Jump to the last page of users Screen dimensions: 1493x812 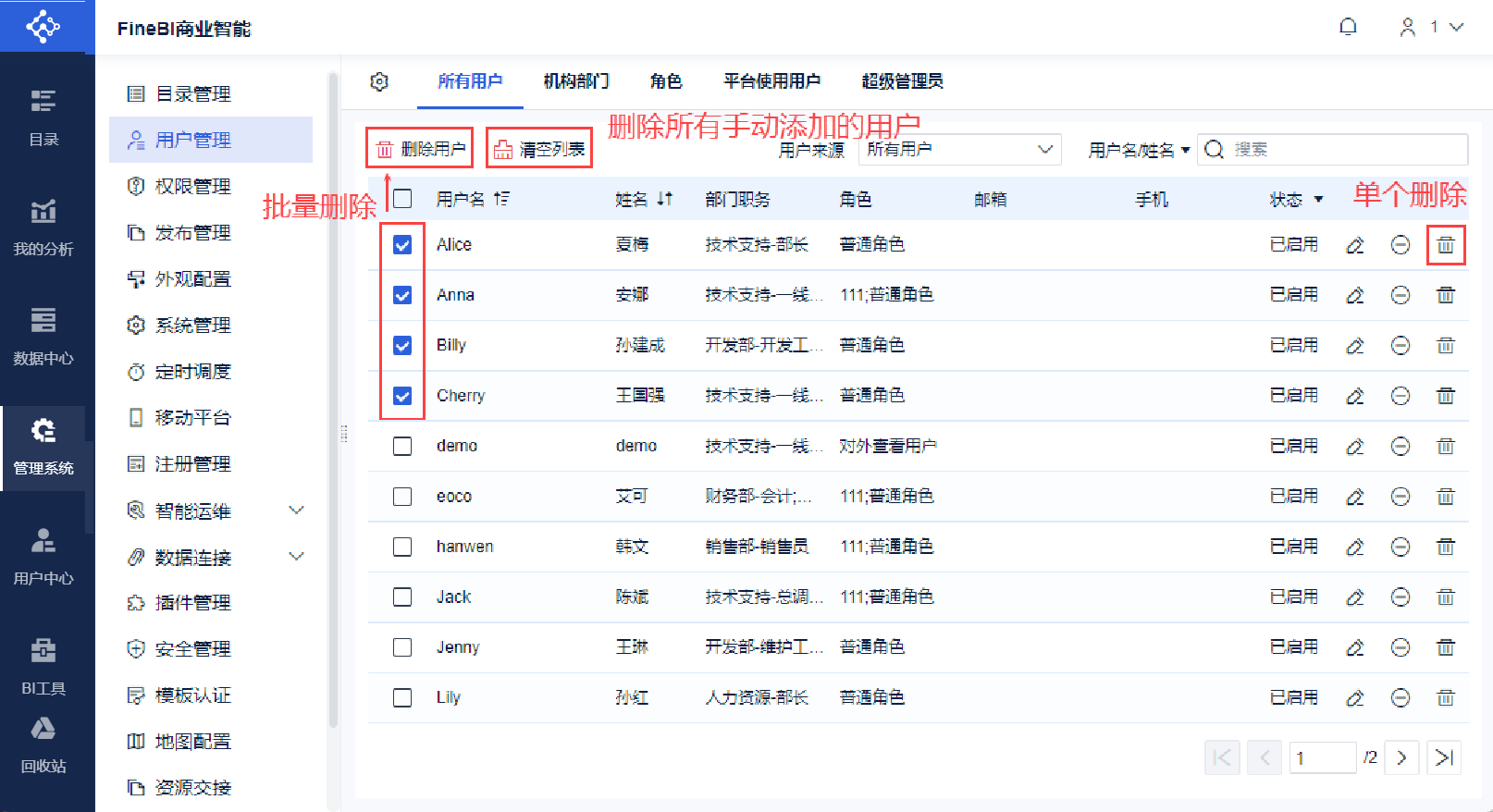[x=1444, y=758]
